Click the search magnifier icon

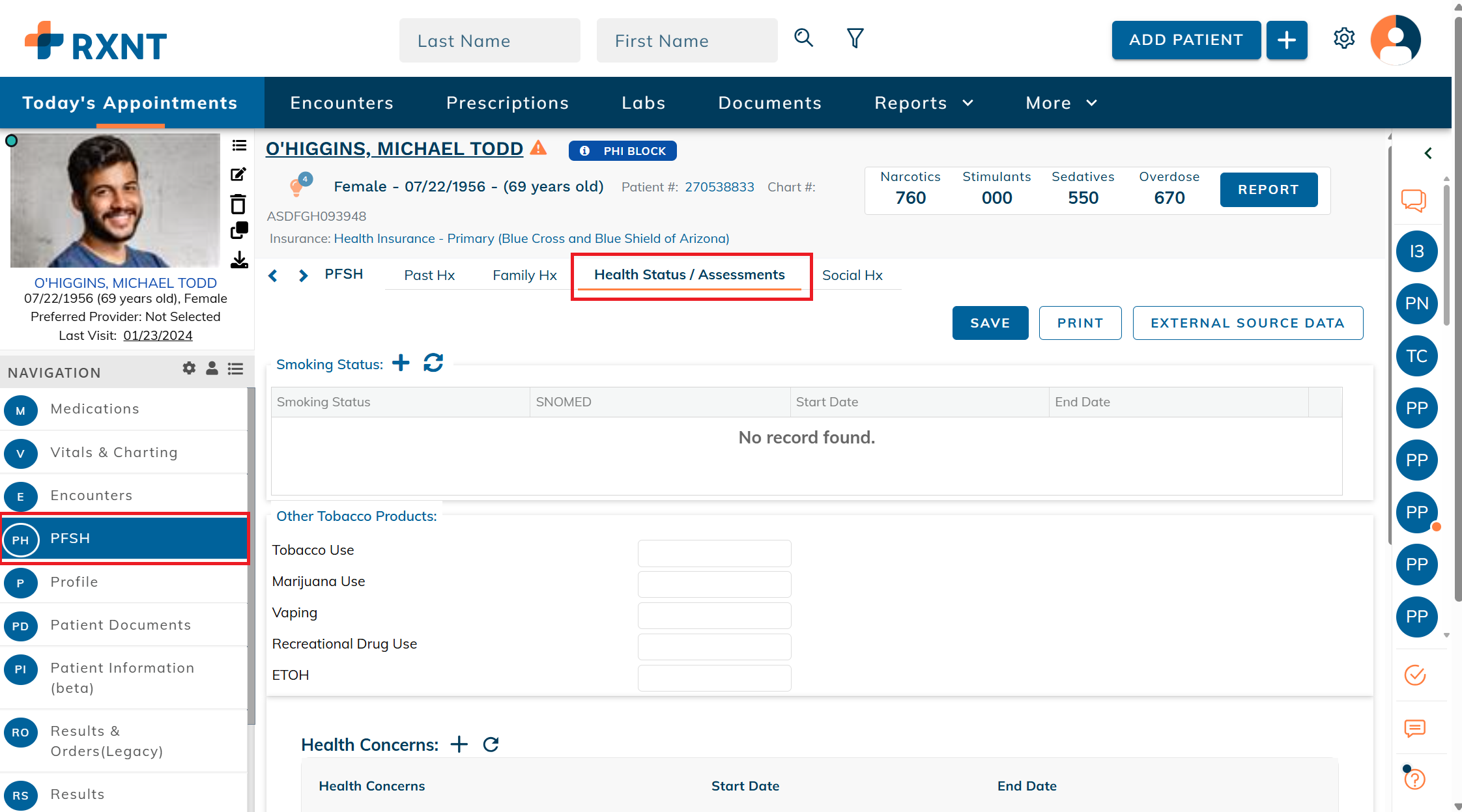pos(803,38)
